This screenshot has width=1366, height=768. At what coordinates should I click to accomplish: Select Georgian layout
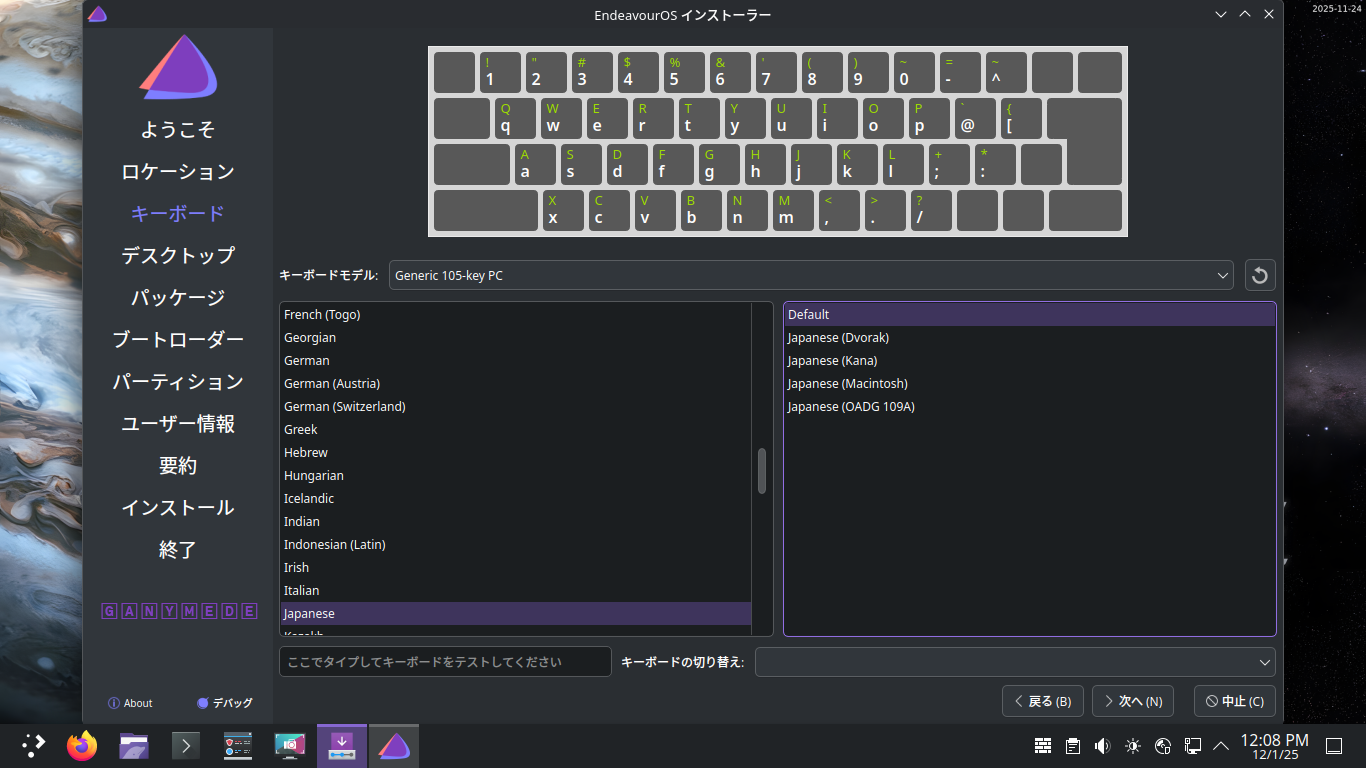tap(515, 337)
